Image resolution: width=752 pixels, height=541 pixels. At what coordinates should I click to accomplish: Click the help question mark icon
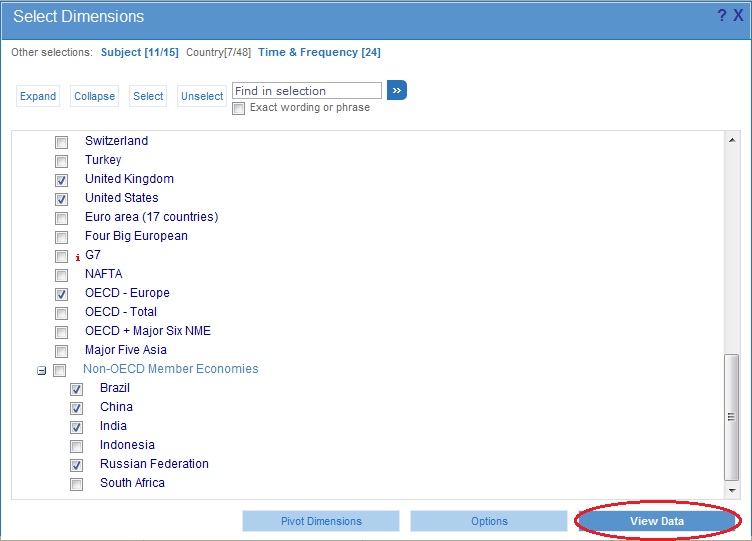point(722,16)
